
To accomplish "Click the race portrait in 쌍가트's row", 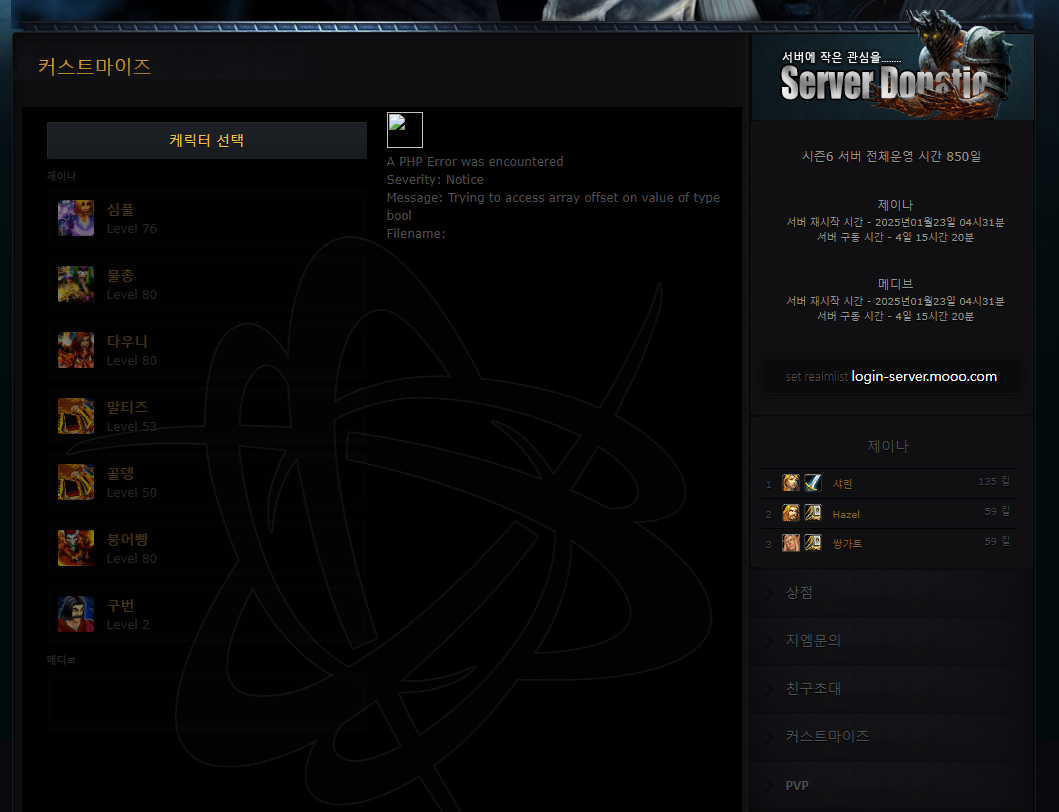I will [x=791, y=542].
